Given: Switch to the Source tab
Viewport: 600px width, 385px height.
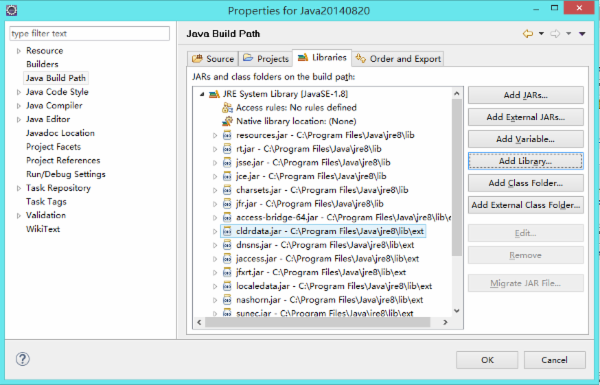Looking at the screenshot, I should [x=213, y=59].
